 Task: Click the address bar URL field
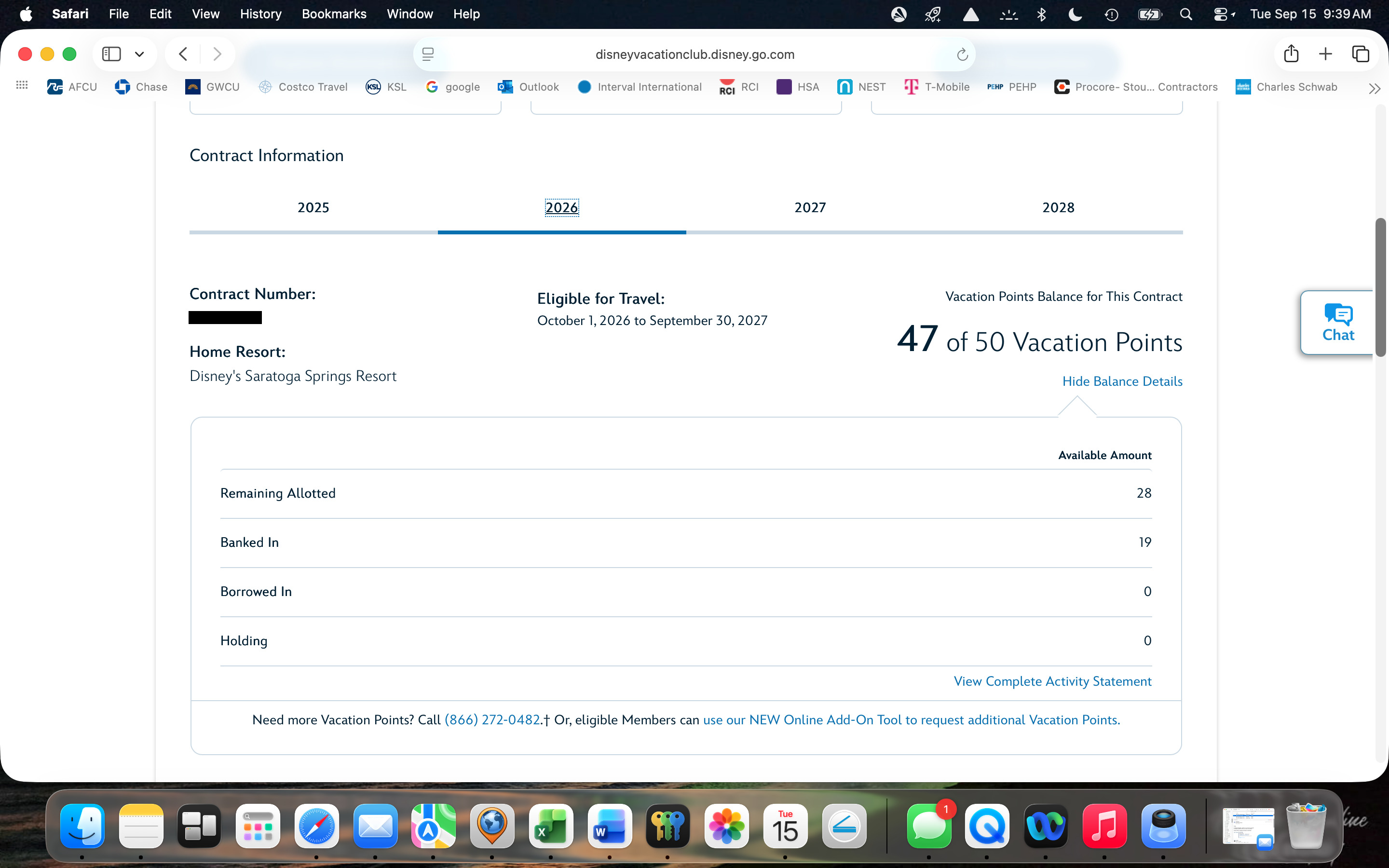point(694,54)
